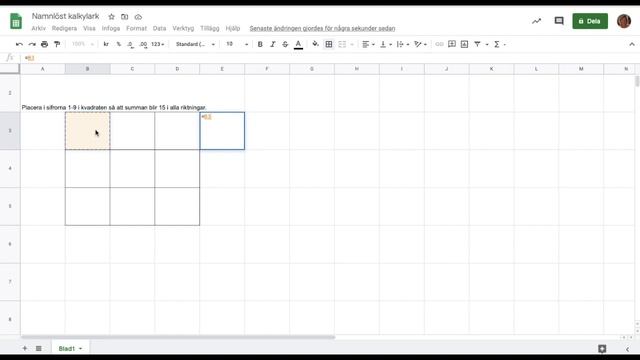
Task: Add a new sheet with plus
Action: click(x=24, y=348)
